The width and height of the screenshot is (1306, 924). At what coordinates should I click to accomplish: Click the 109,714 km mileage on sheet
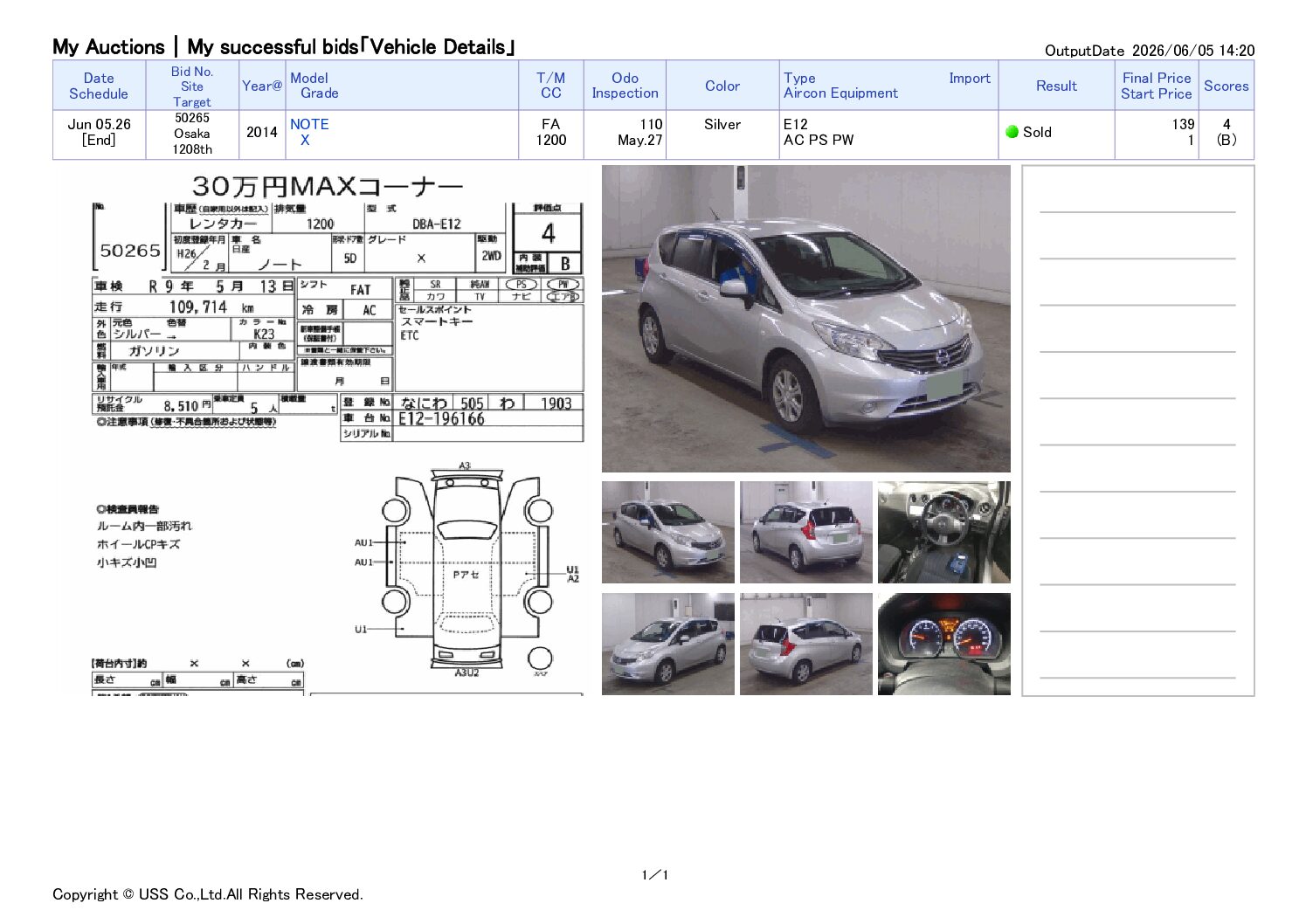211,307
